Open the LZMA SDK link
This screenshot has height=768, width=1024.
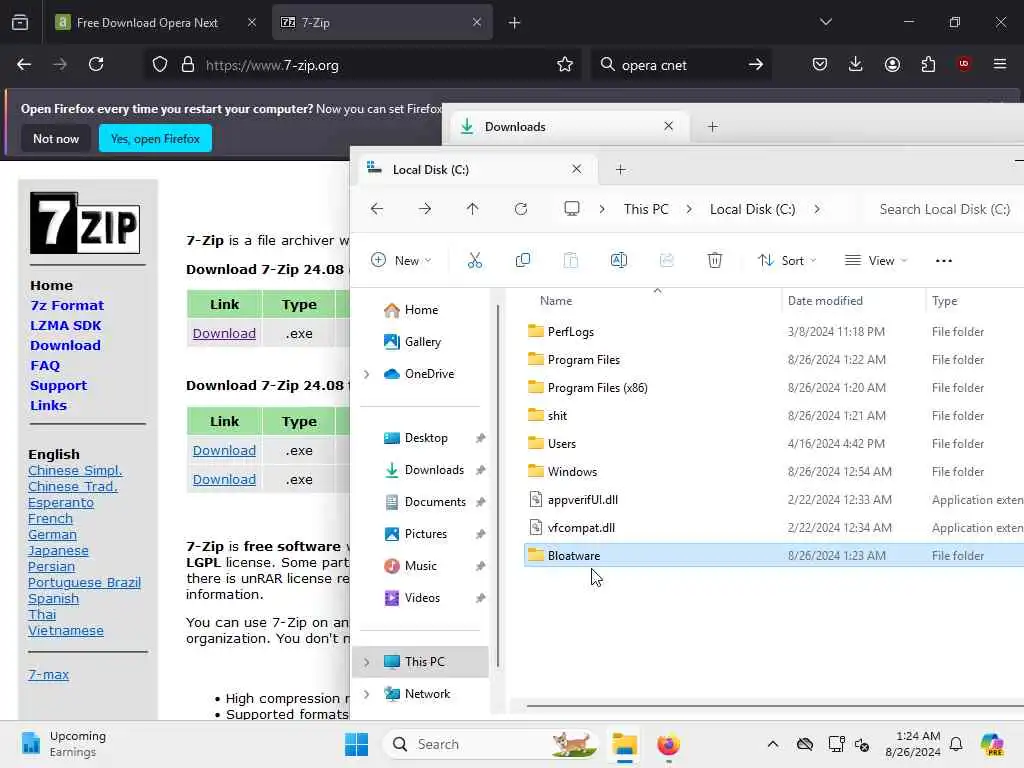(65, 325)
